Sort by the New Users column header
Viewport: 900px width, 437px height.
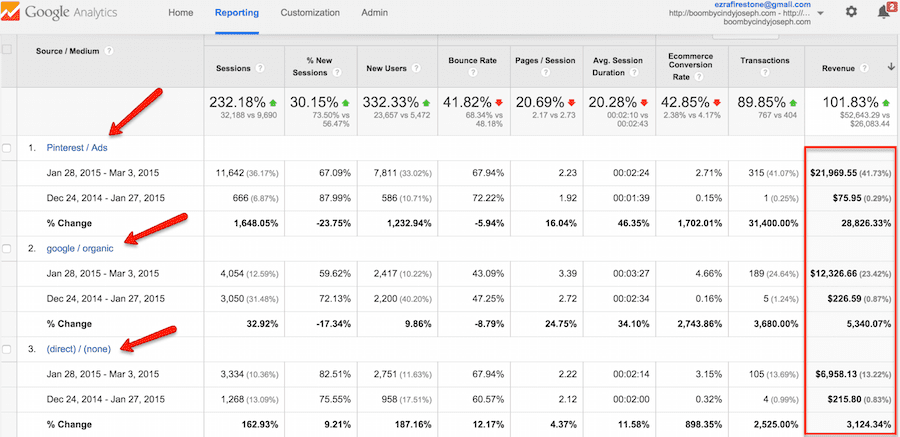pyautogui.click(x=386, y=68)
